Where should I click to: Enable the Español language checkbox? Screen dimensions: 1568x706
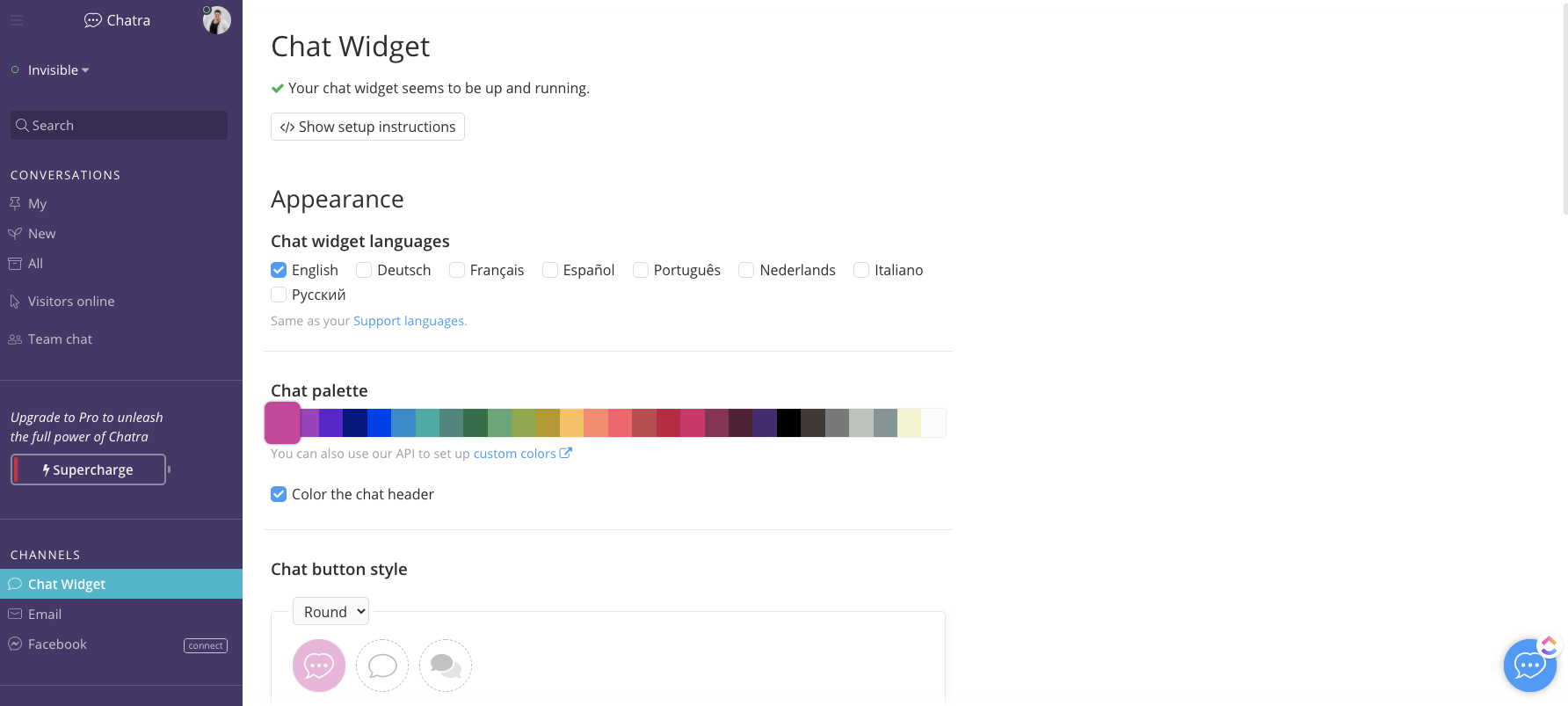(x=550, y=270)
